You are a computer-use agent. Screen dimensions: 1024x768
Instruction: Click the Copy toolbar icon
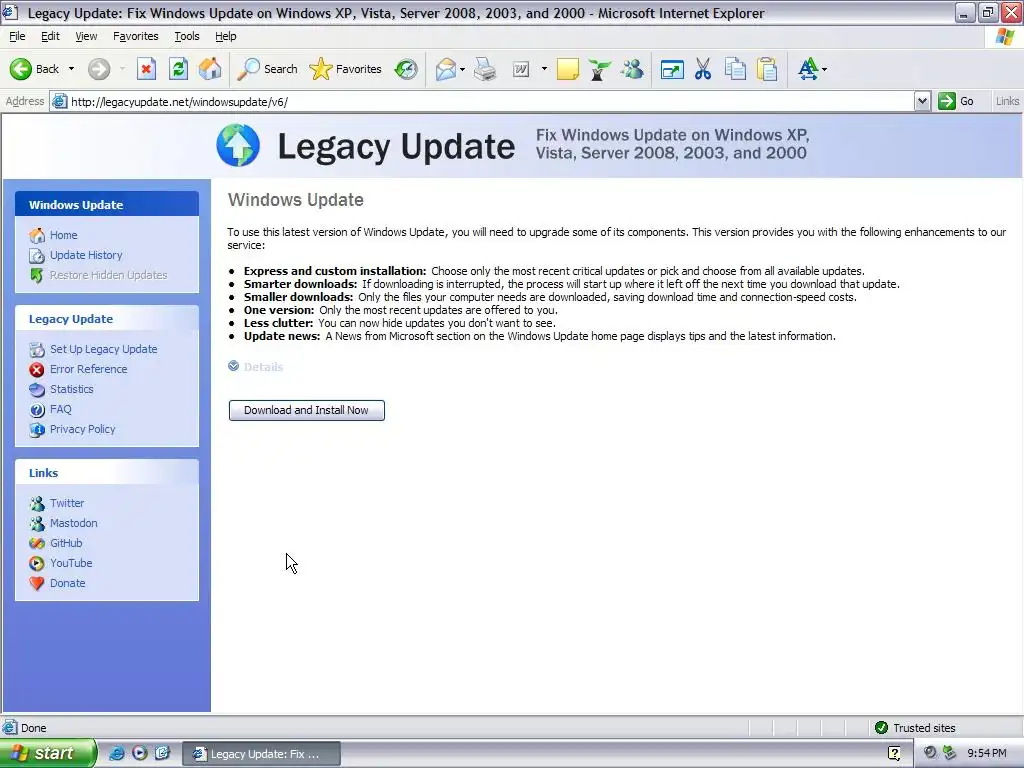click(735, 69)
